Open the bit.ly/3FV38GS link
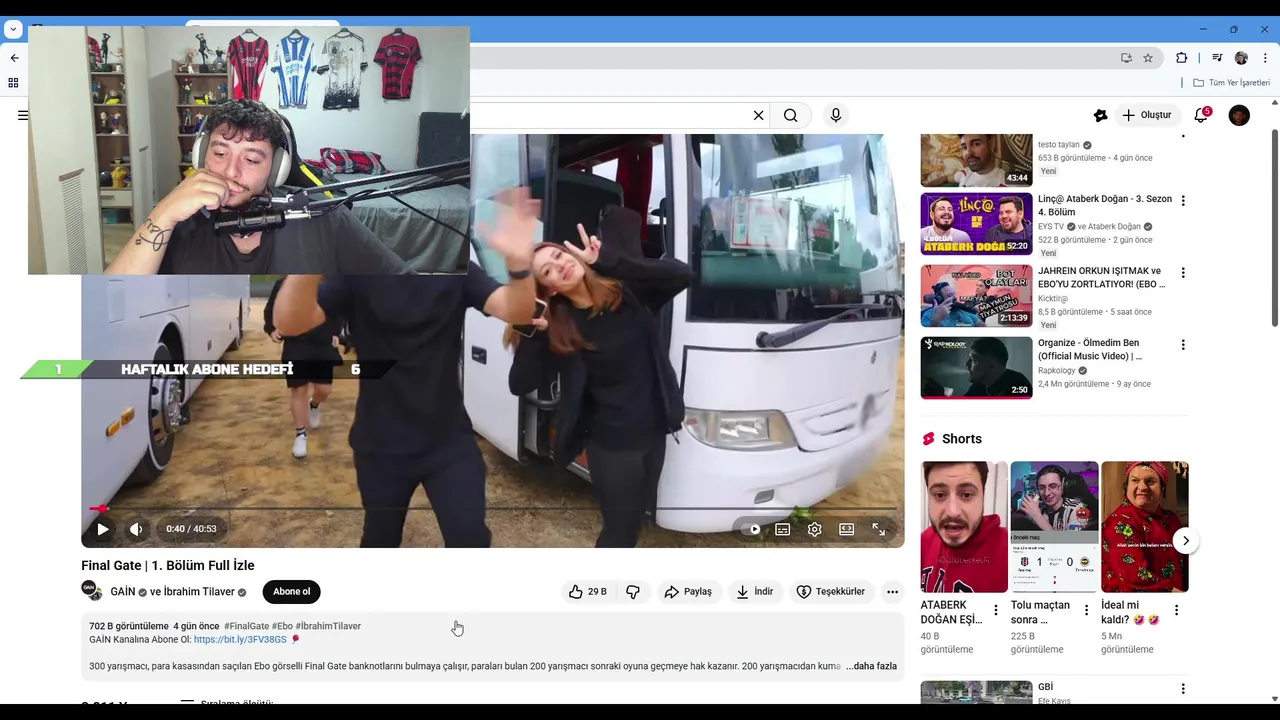This screenshot has width=1280, height=720. tap(240, 639)
